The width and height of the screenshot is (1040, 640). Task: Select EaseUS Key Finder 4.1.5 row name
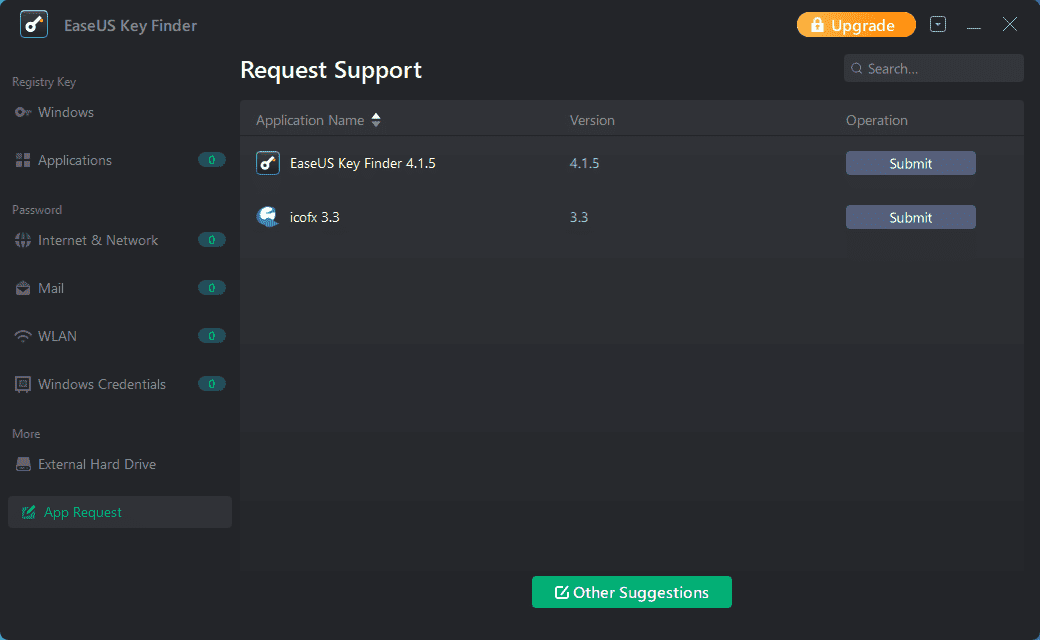363,163
